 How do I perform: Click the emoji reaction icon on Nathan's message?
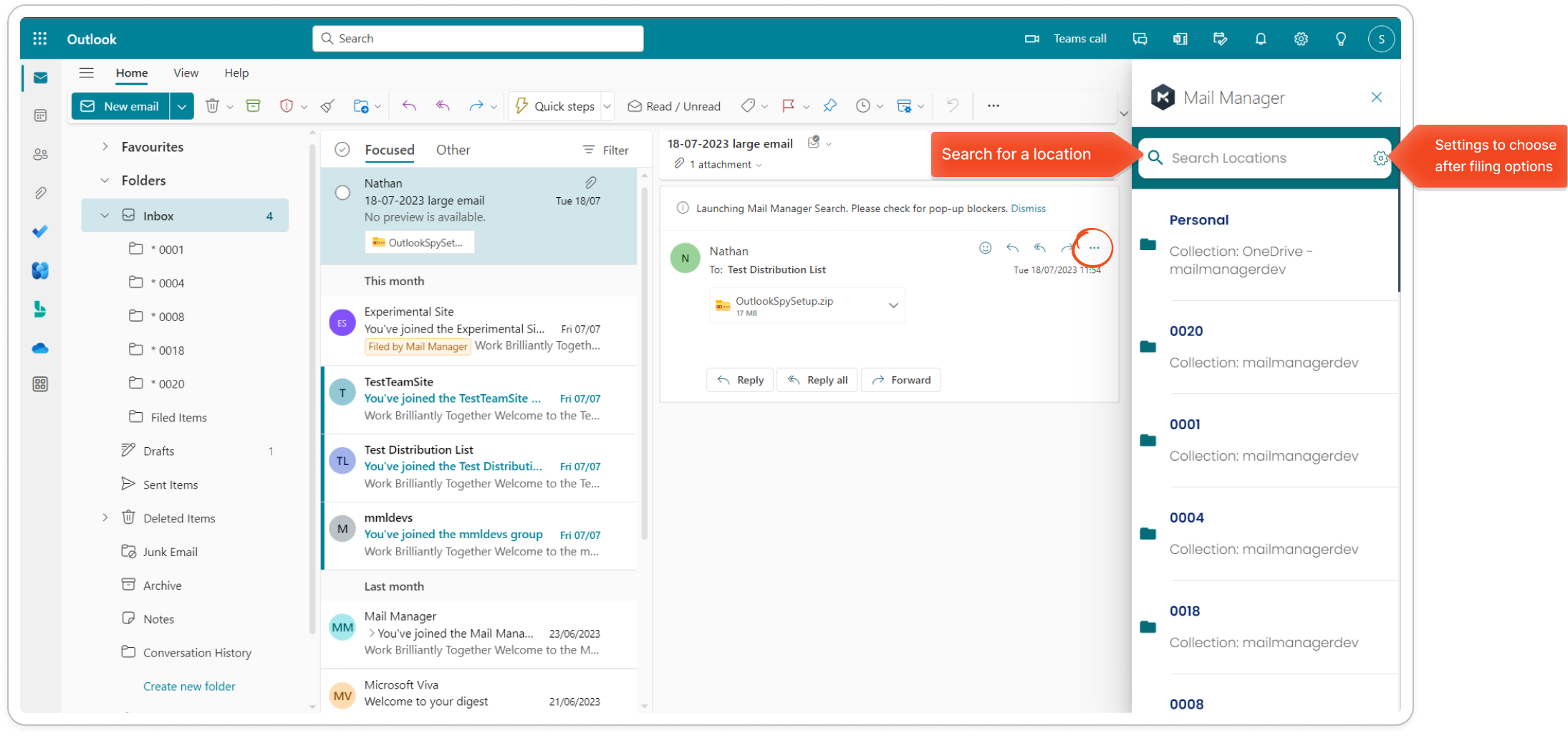(986, 248)
